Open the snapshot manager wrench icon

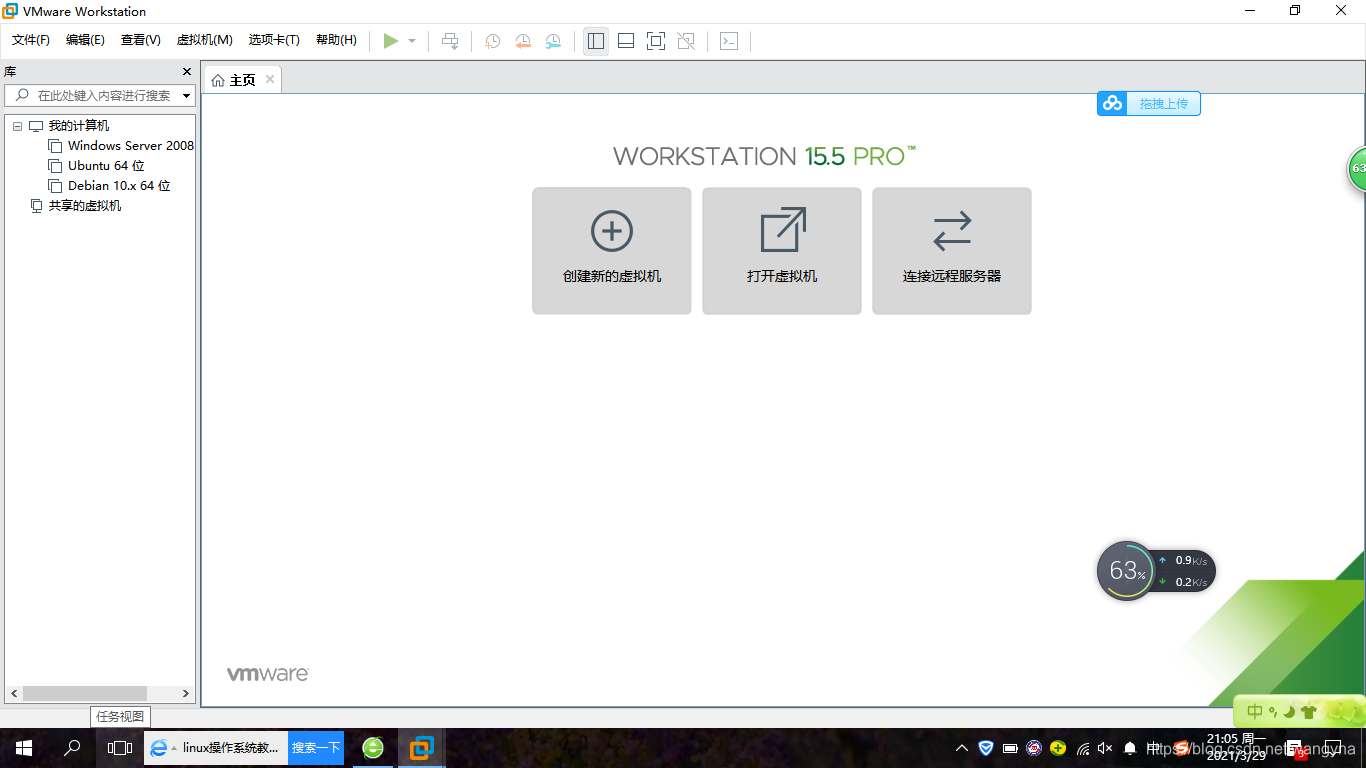click(553, 41)
